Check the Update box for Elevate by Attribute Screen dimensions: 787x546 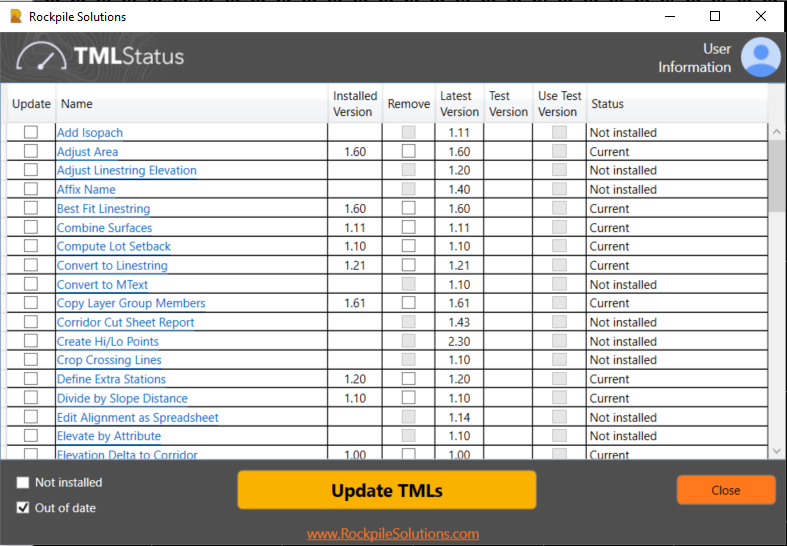tap(31, 435)
